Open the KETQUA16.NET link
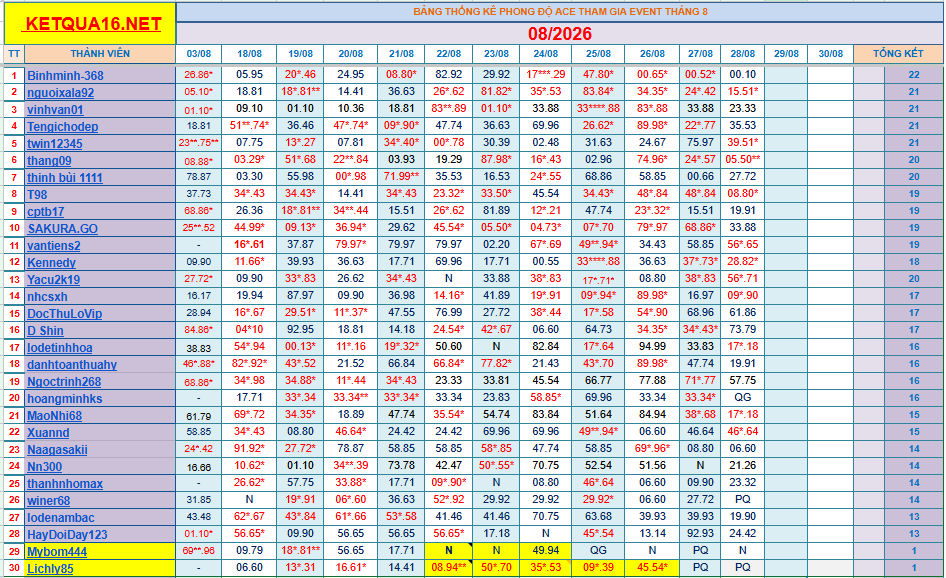Viewport: 946px width, 578px height. point(94,24)
